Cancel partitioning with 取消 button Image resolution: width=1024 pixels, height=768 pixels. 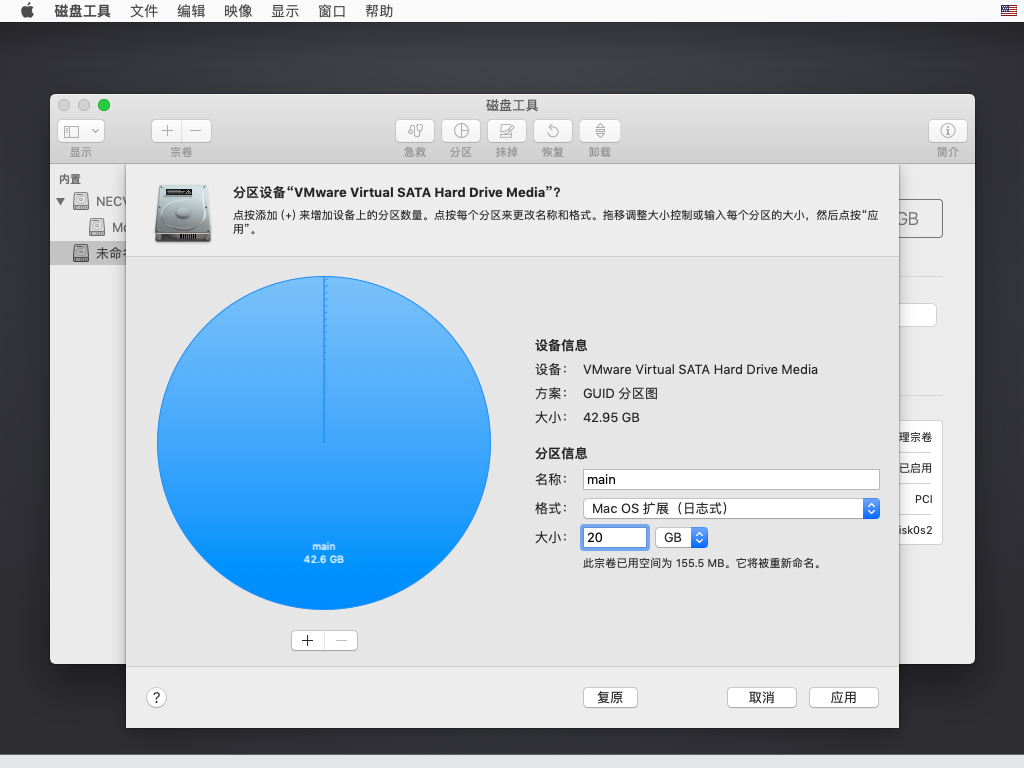point(761,697)
